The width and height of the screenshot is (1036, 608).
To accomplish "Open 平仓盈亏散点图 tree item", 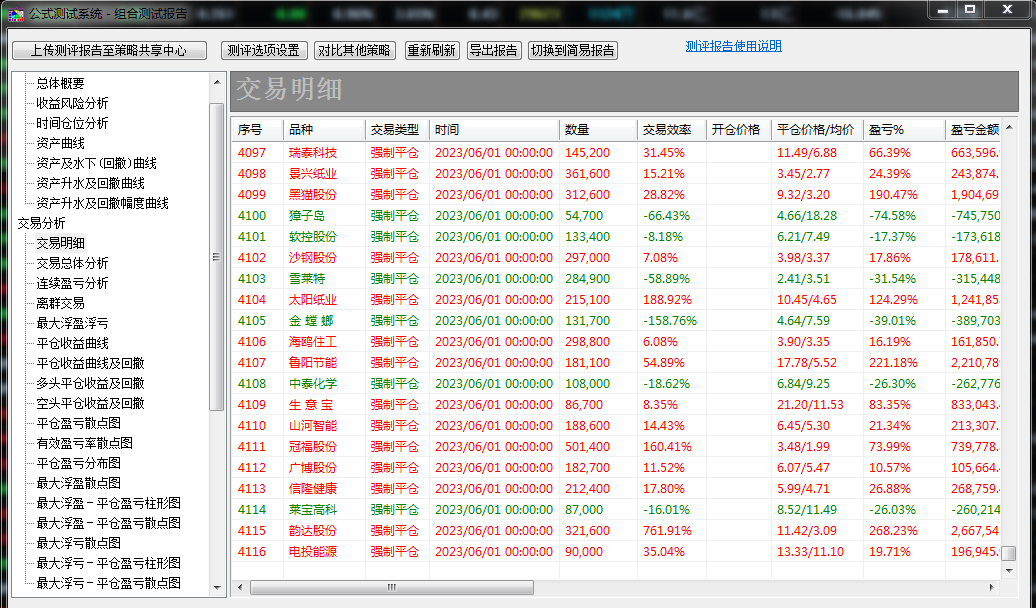I will point(79,423).
